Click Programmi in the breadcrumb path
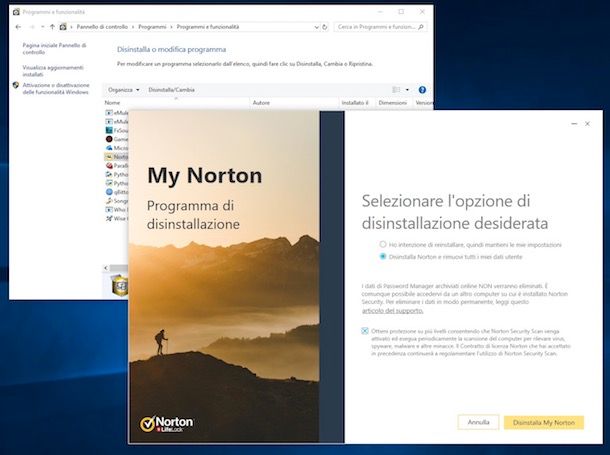Image resolution: width=610 pixels, height=455 pixels. (x=152, y=27)
